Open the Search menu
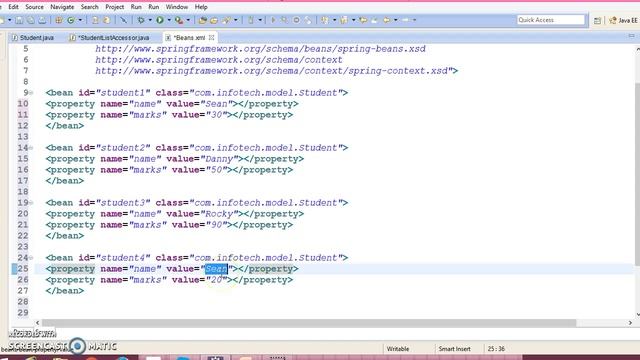Image resolution: width=640 pixels, height=360 pixels. 89,7
